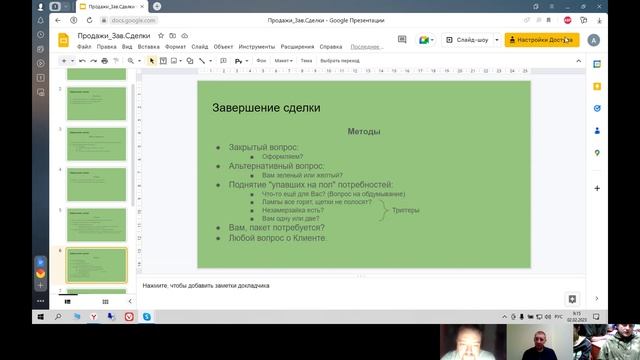This screenshot has width=640, height=360.
Task: Expand zoom level dropdown arrow
Action: [139, 61]
